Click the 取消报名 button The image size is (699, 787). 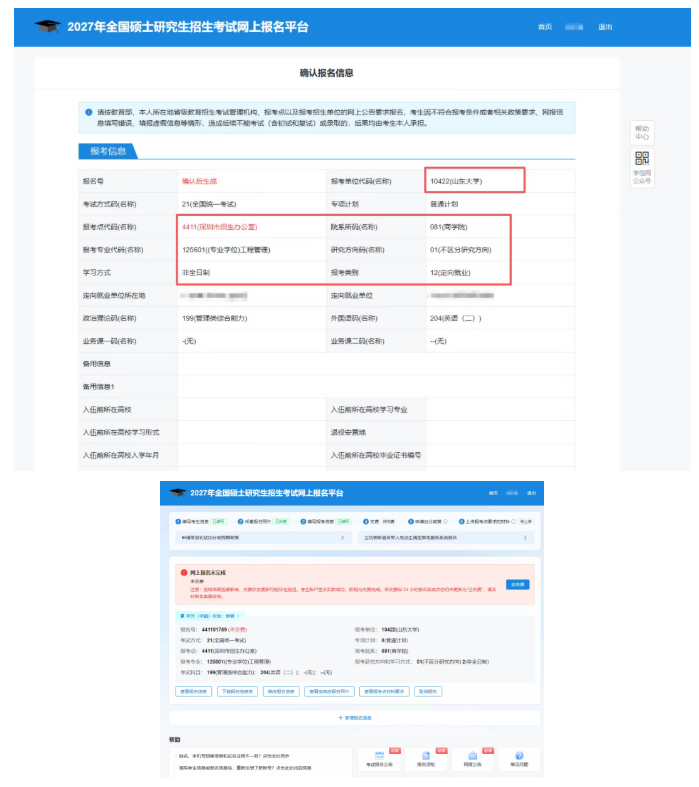[x=428, y=691]
